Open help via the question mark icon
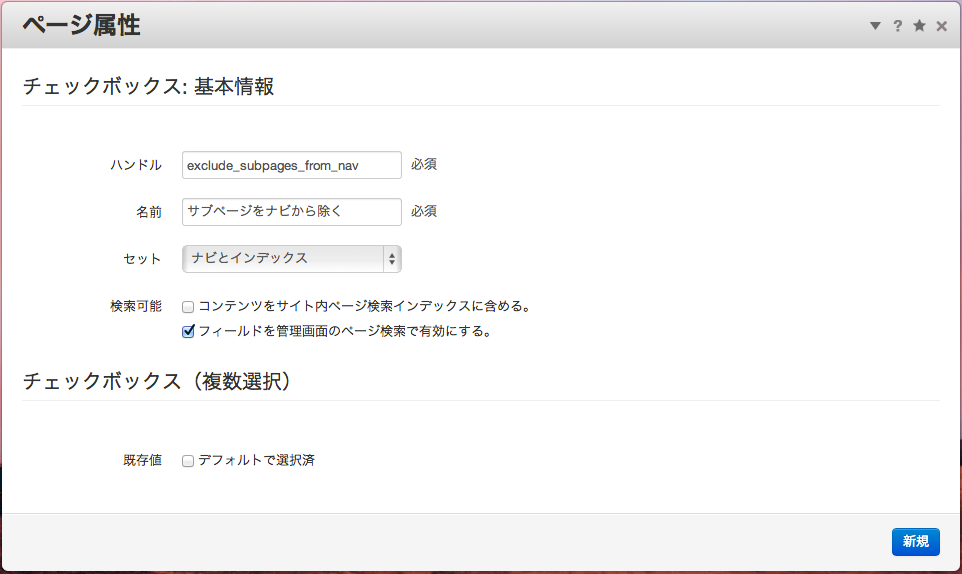962x574 pixels. 898,26
